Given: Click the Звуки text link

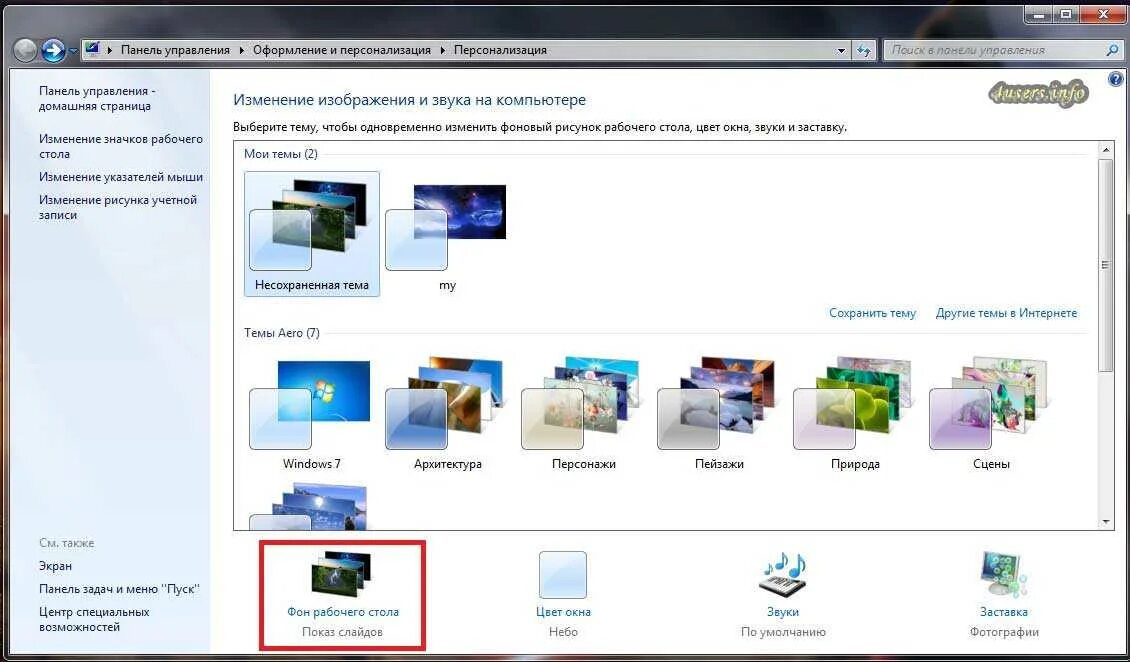Looking at the screenshot, I should [783, 612].
